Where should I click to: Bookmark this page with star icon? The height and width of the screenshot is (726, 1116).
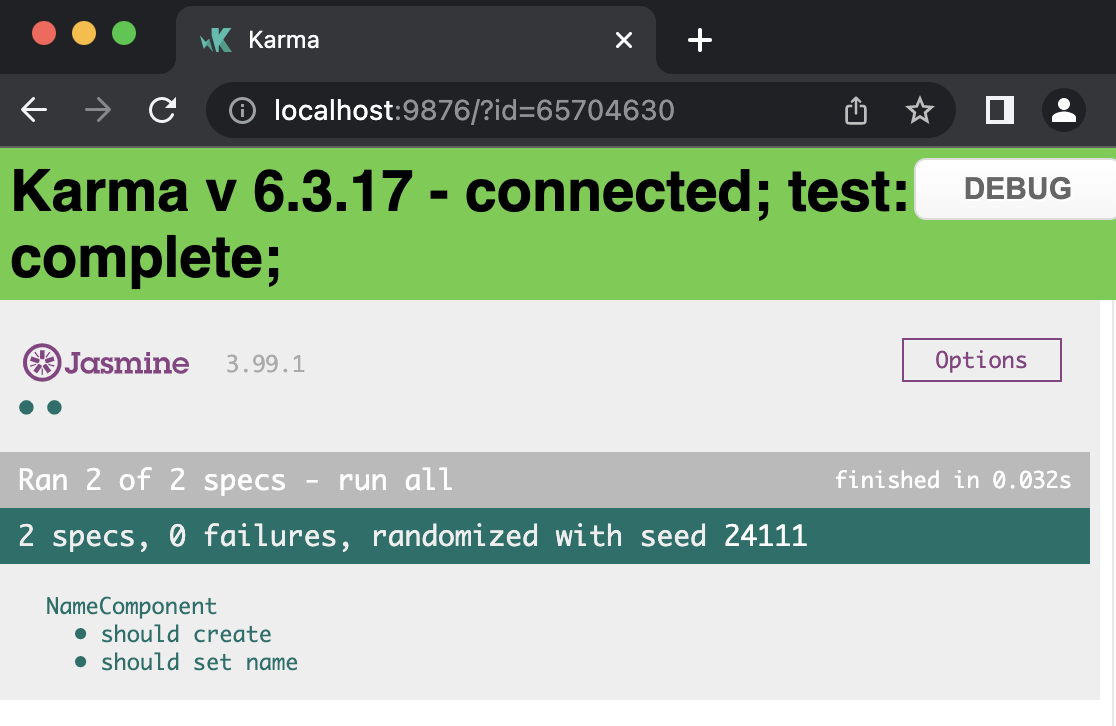tap(919, 111)
